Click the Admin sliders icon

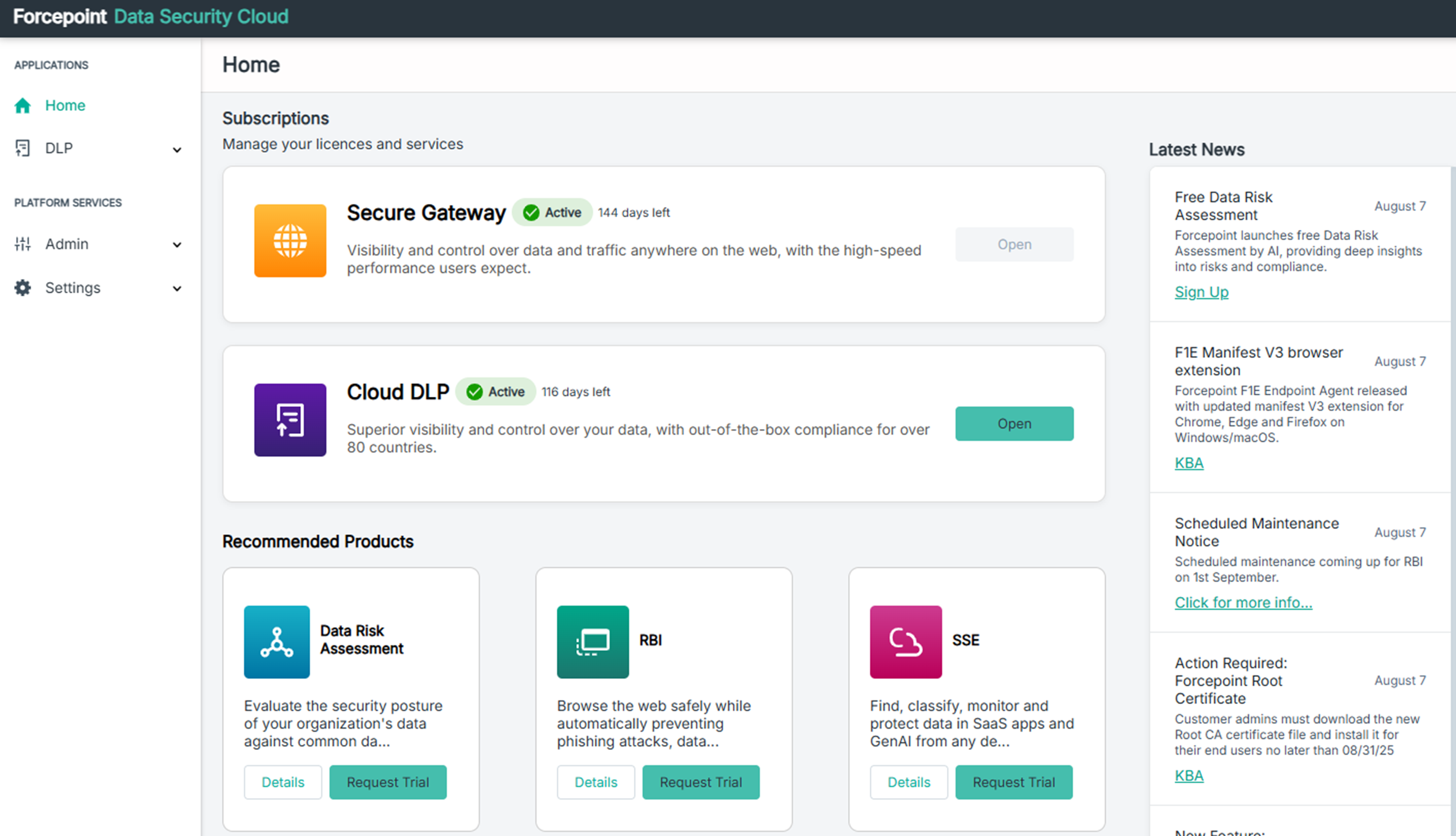22,244
